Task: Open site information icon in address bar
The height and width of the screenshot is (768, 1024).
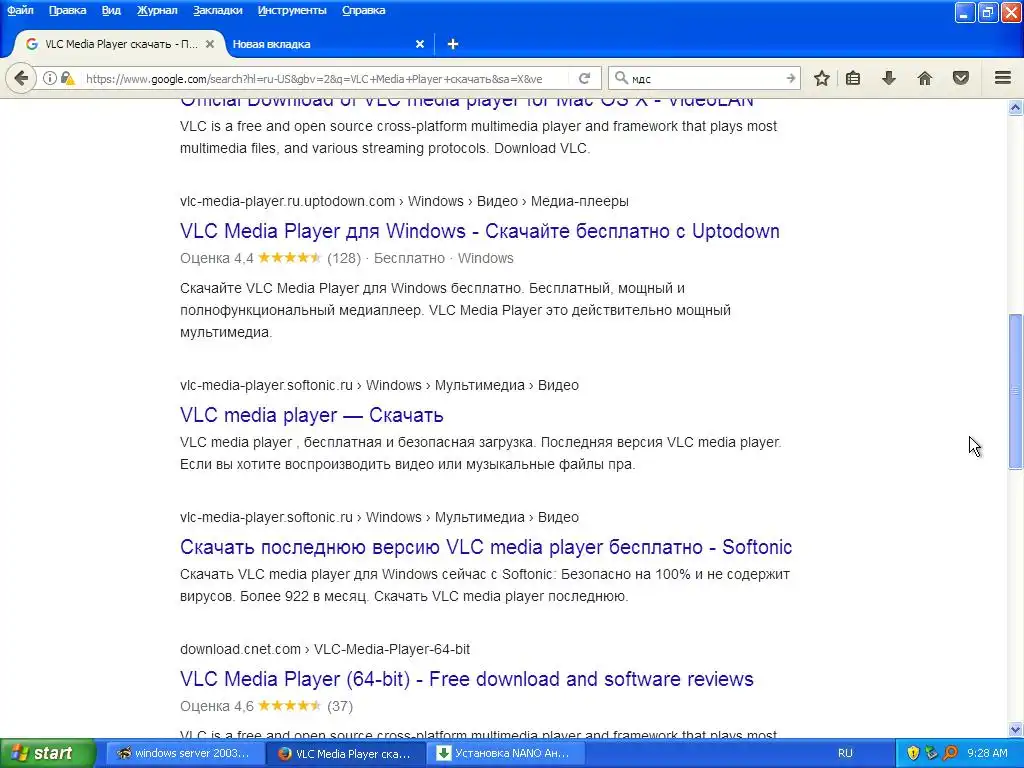Action: tap(49, 78)
